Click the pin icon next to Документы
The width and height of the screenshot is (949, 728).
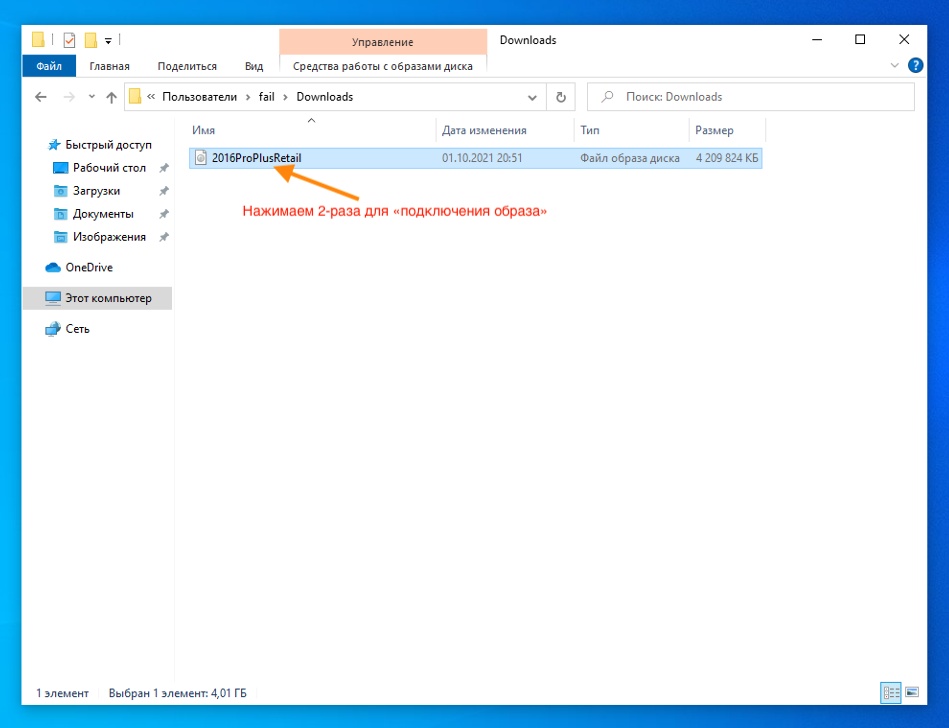coord(163,214)
